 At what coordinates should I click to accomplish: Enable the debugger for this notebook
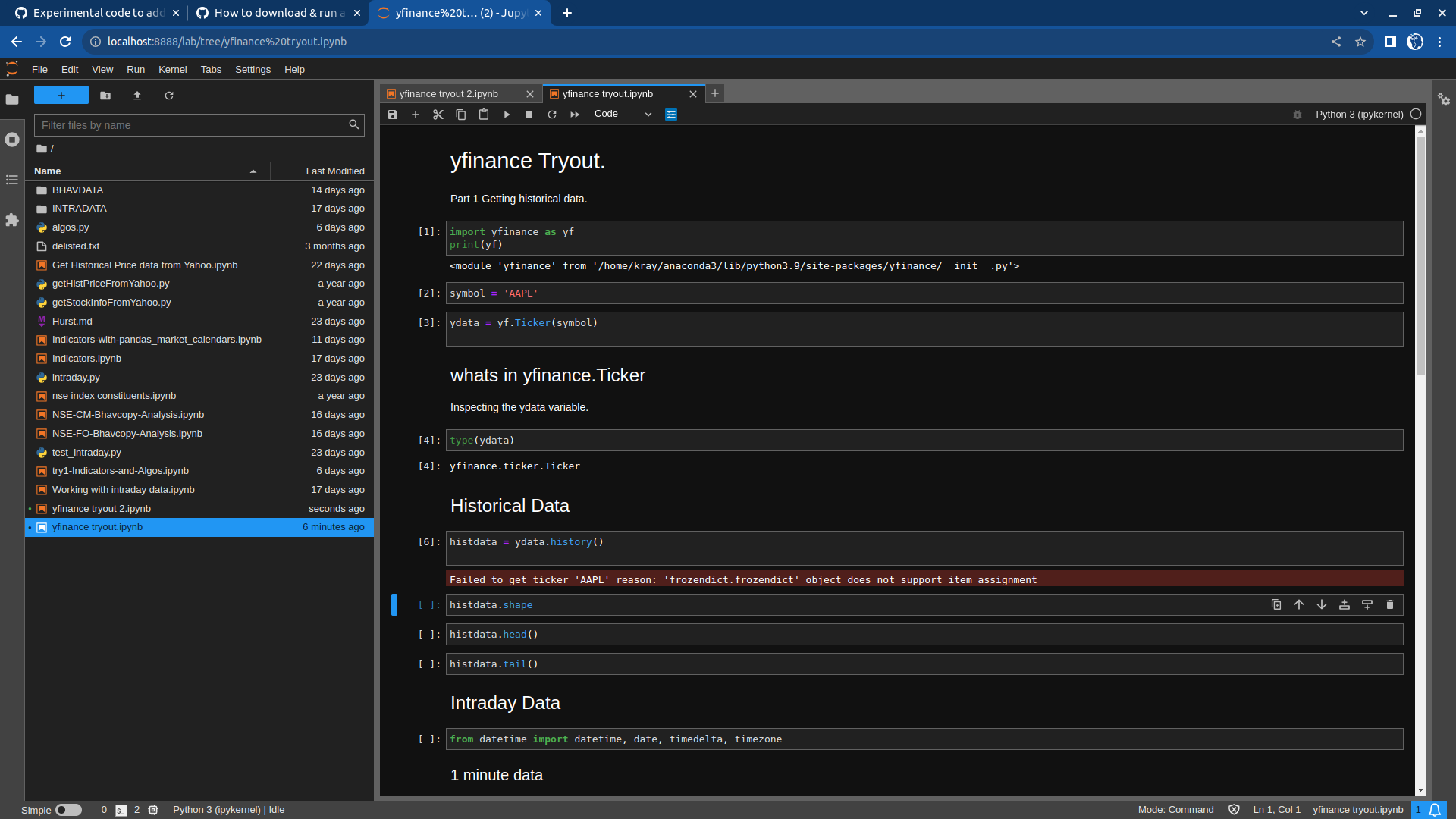tap(1297, 115)
